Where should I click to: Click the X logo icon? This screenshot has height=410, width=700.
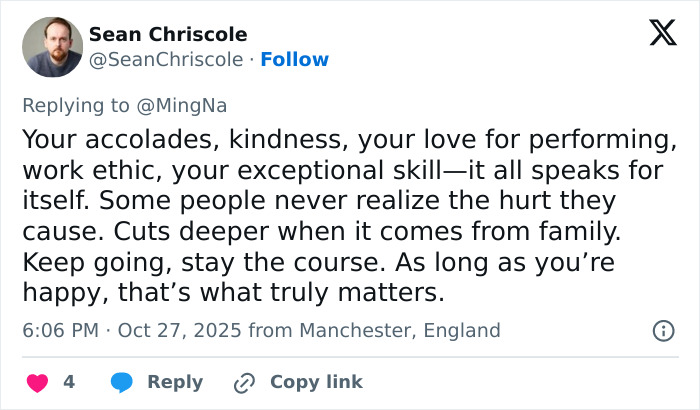662,34
